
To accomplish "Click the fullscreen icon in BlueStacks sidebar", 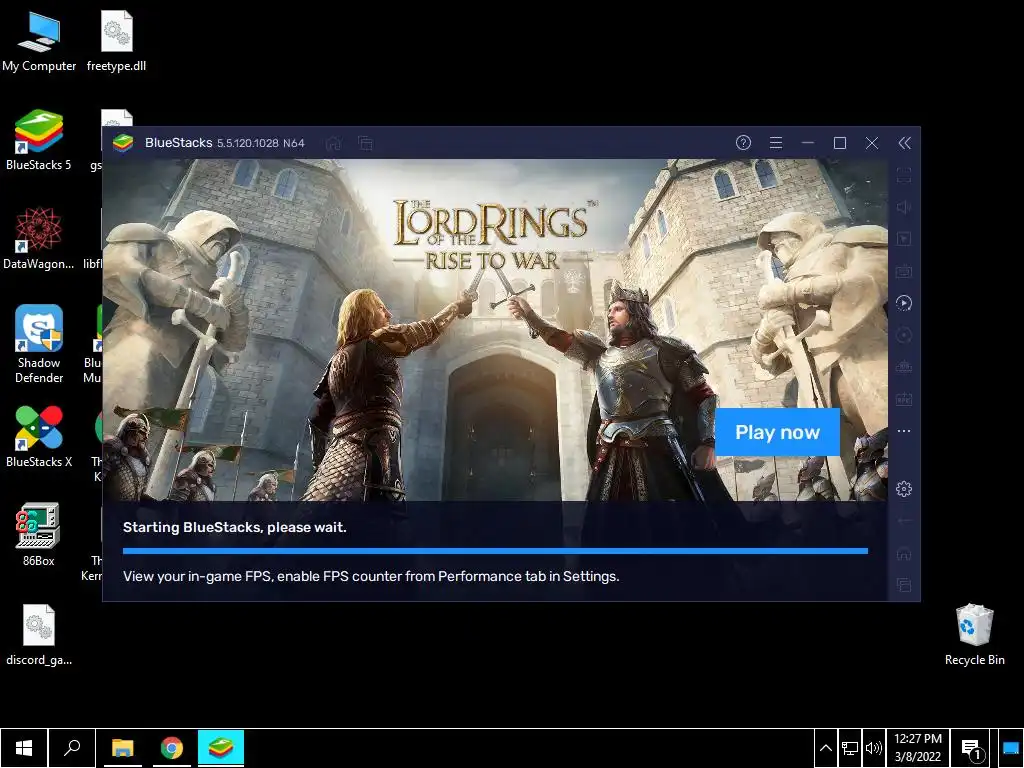I will pos(904,175).
